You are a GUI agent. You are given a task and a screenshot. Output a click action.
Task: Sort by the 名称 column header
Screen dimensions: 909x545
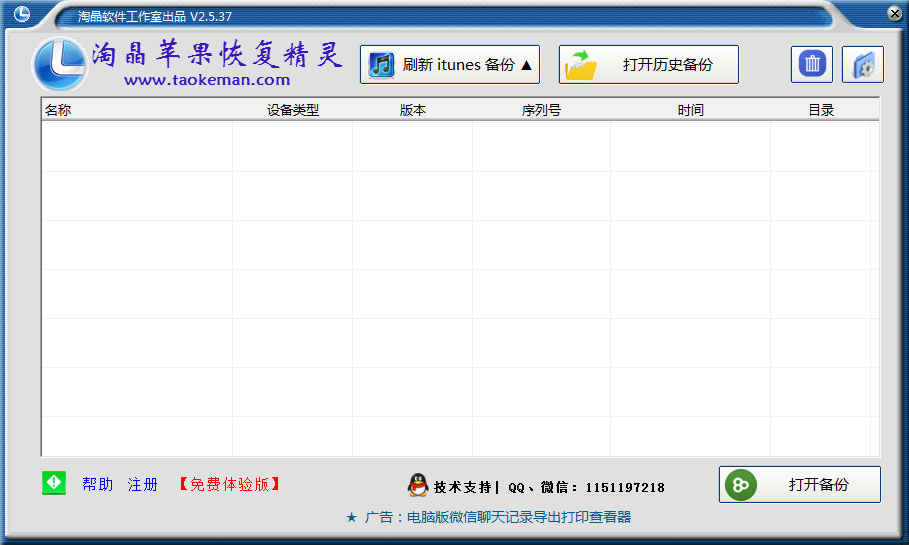[x=58, y=110]
